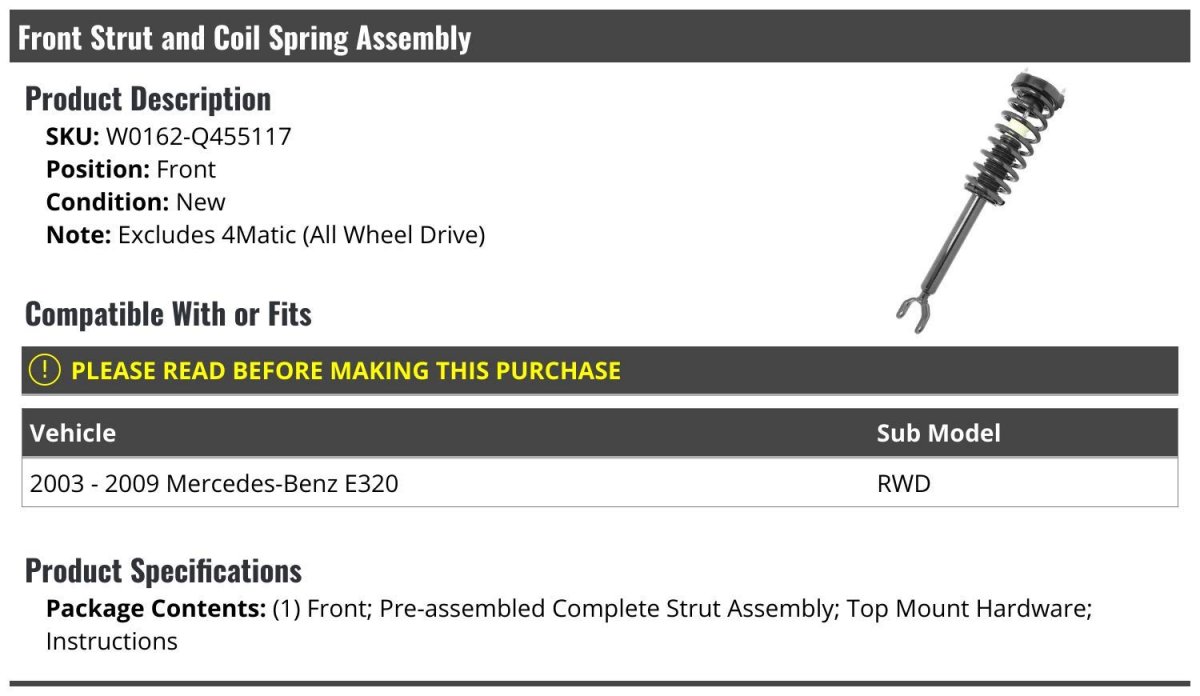
Task: Click the Product Specifications heading
Action: coord(163,571)
